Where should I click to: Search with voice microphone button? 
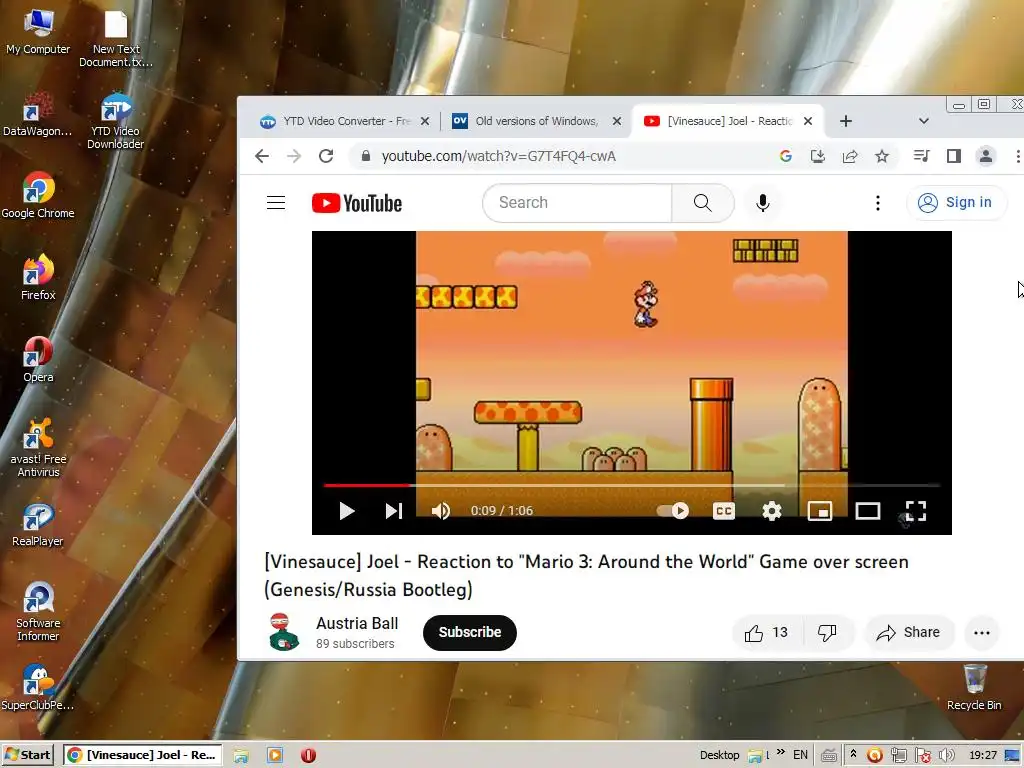click(x=762, y=202)
